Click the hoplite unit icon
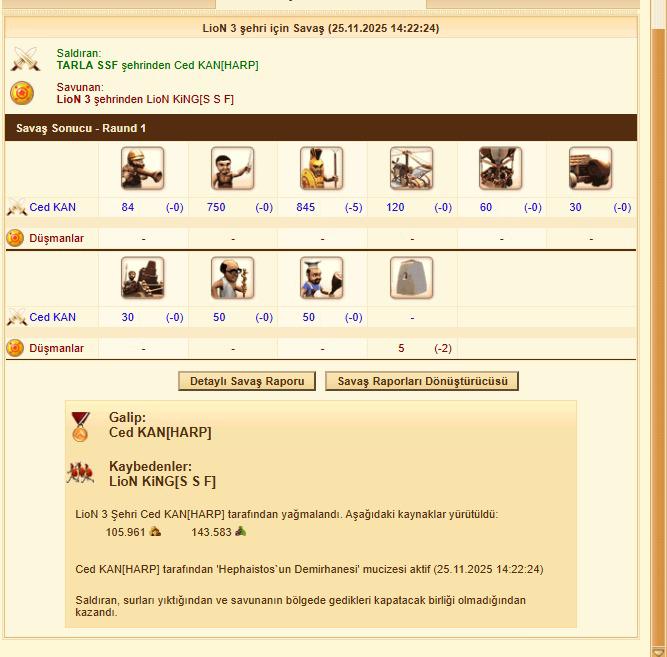Screen dimensions: 667x657 point(321,168)
